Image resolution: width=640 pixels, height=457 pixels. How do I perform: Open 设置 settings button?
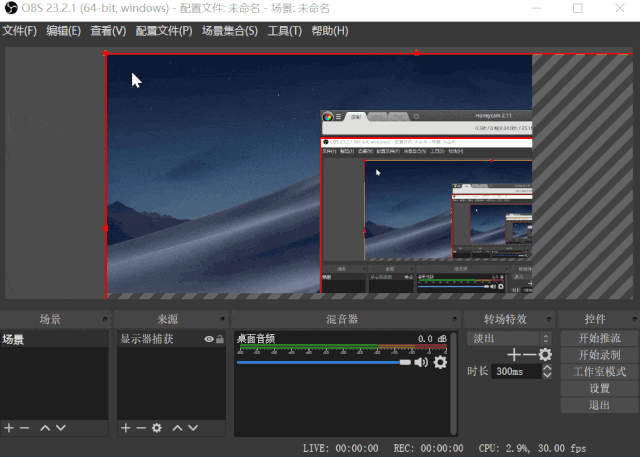pyautogui.click(x=599, y=388)
